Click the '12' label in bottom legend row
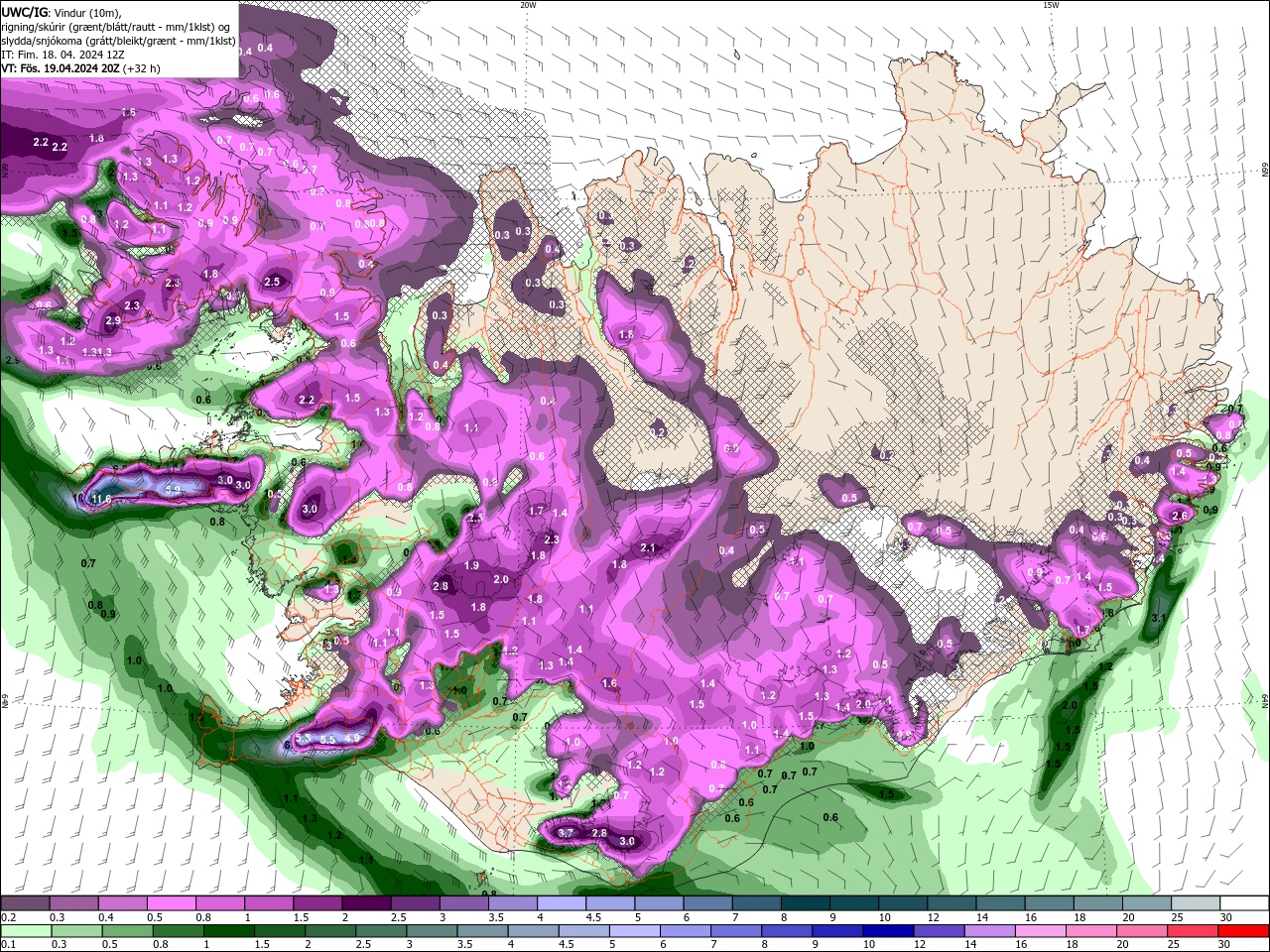The width and height of the screenshot is (1270, 952). point(919,945)
